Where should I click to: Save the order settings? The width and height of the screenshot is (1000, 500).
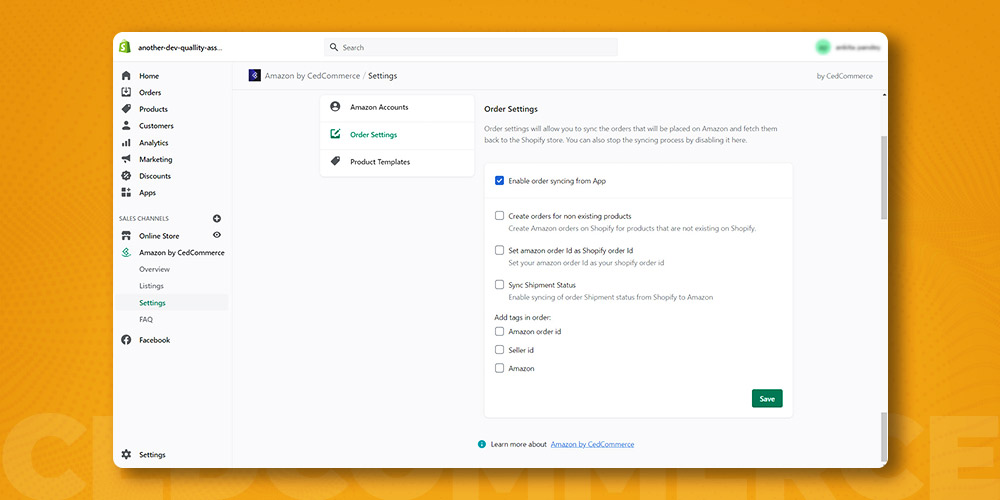(x=767, y=399)
